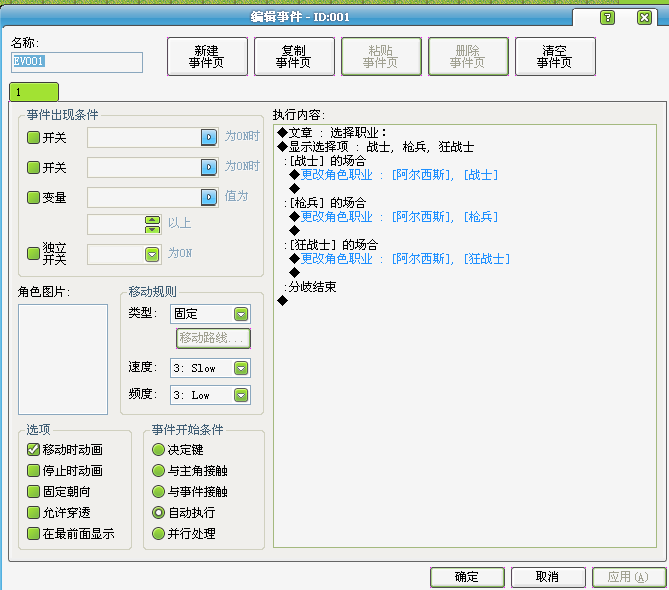The image size is (669, 590).
Task: Click the 新建事件页 button
Action: click(x=207, y=56)
